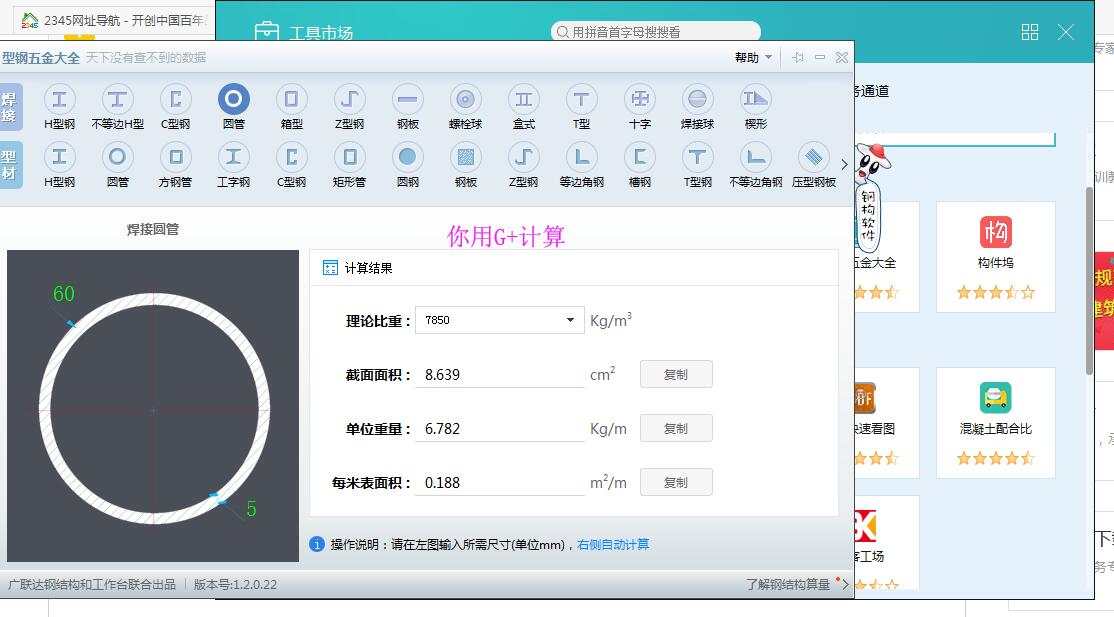Click the 截面面积 result field

click(499, 375)
